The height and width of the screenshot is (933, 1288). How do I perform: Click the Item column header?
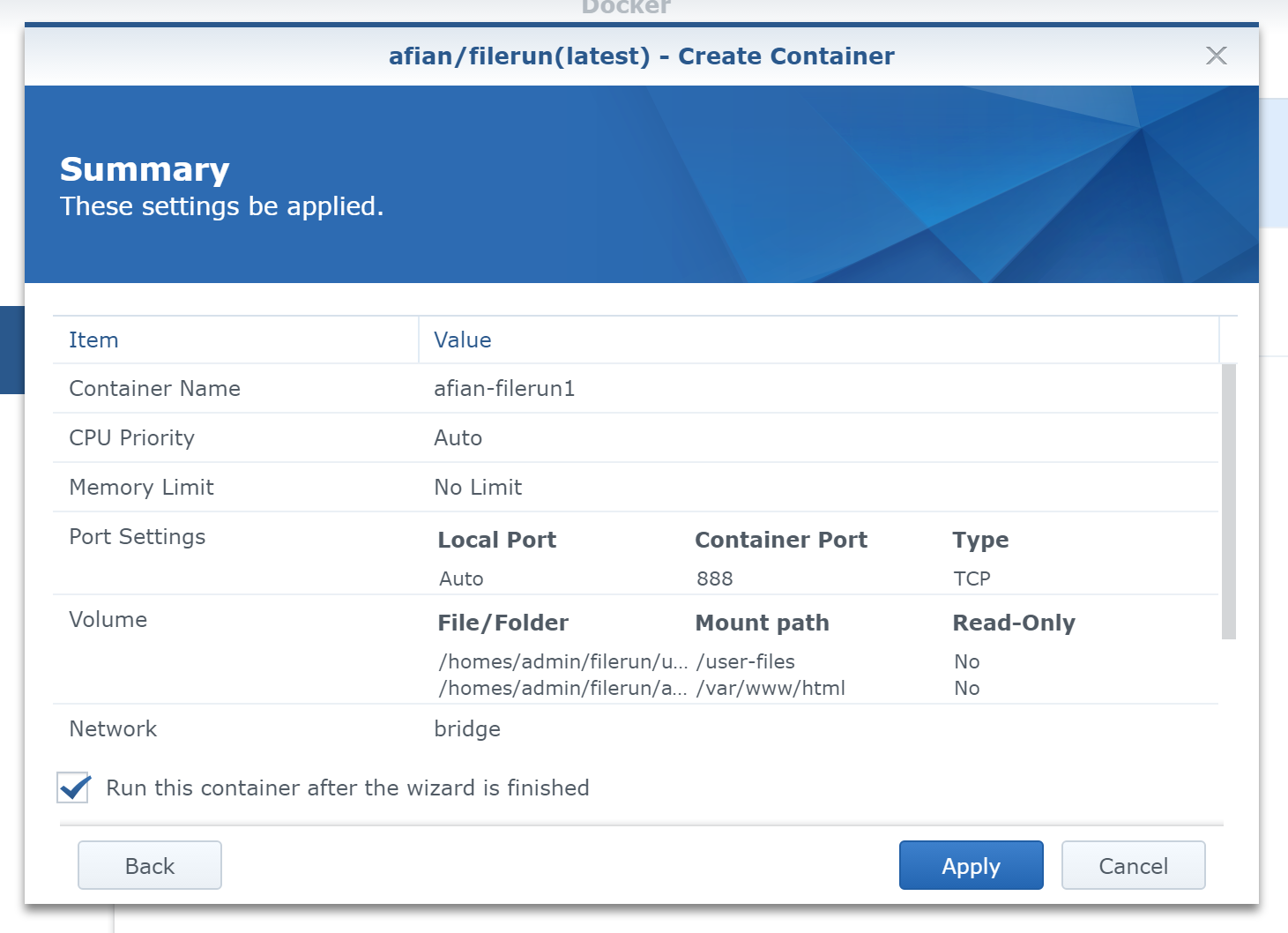point(93,340)
